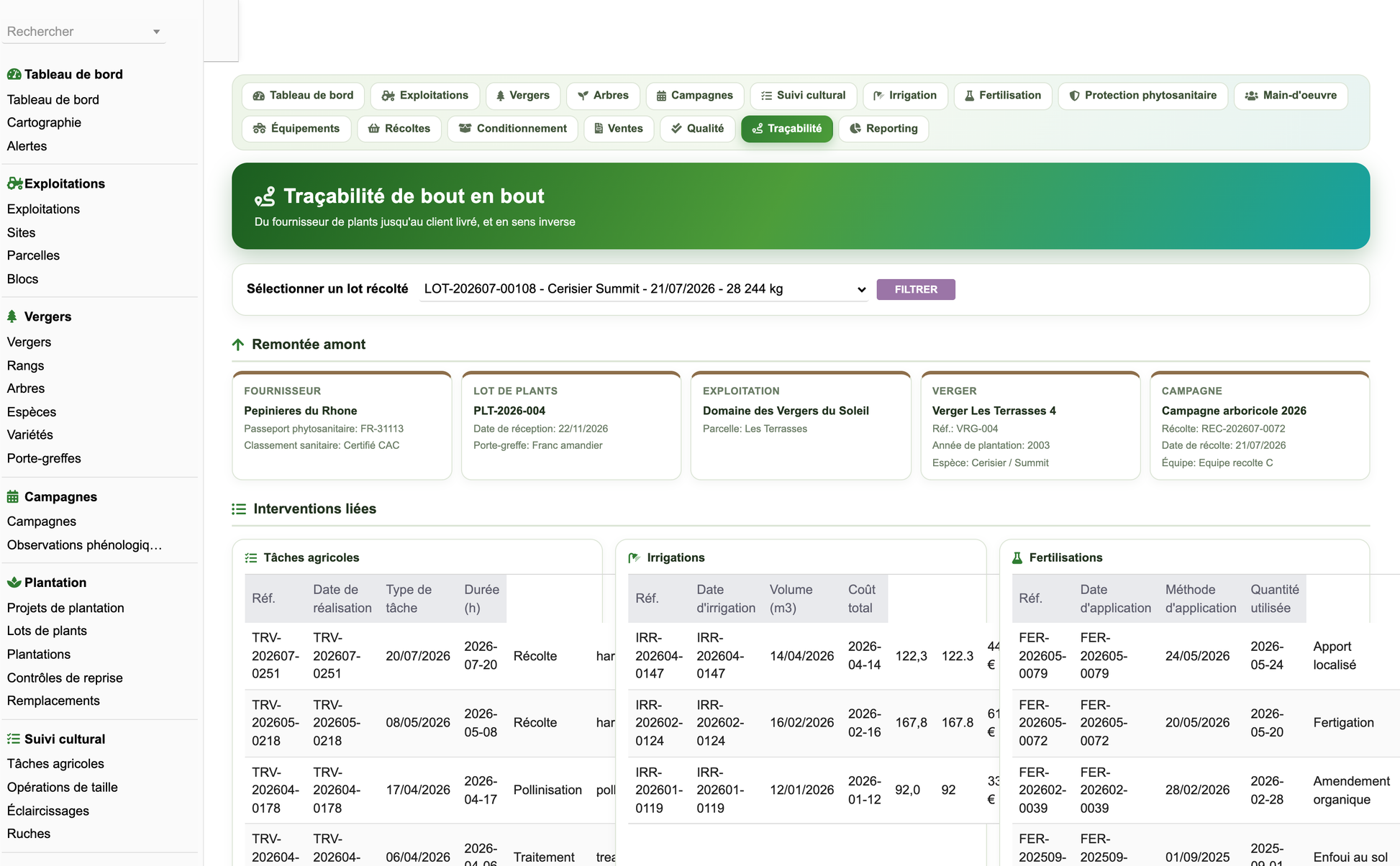Click the route icon on Traçabilité tab

[758, 129]
